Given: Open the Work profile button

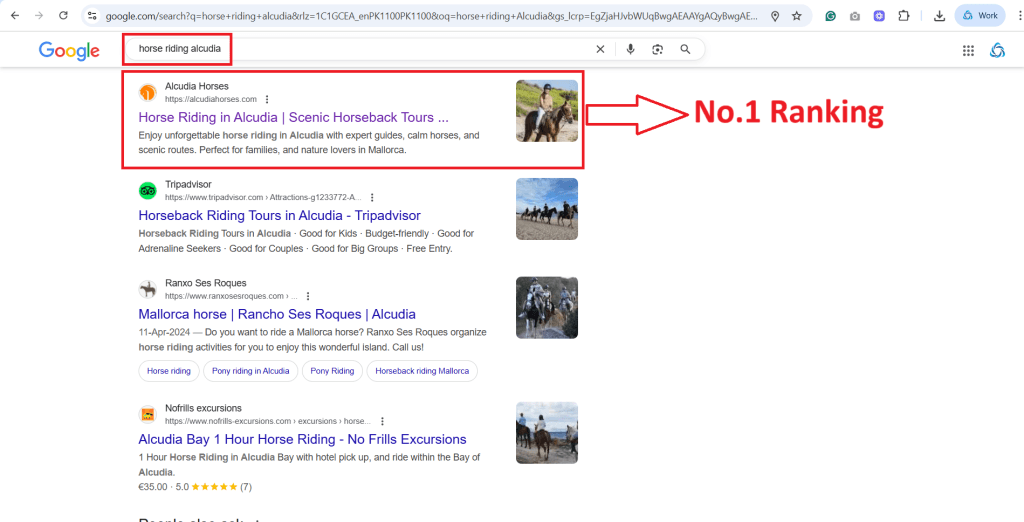Looking at the screenshot, I should click(979, 16).
